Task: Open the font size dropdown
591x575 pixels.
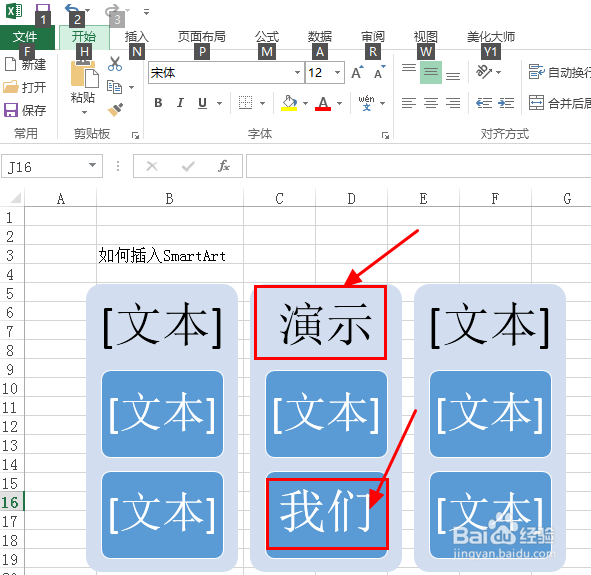Action: 337,72
